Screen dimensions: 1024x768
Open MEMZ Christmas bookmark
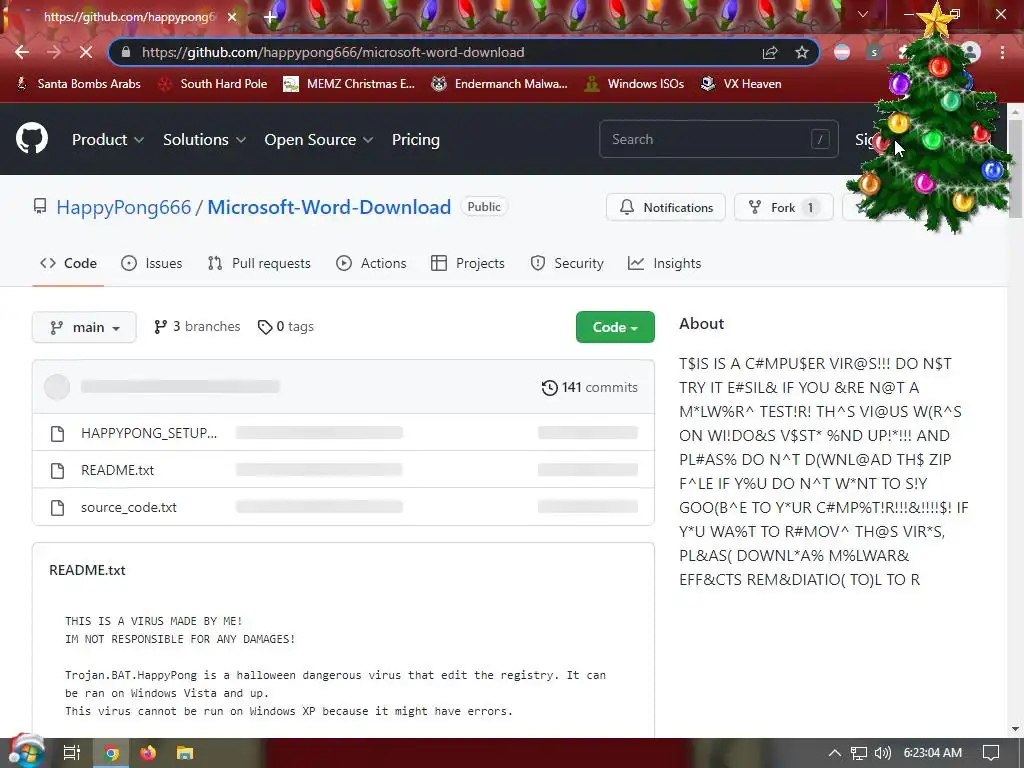coord(349,84)
